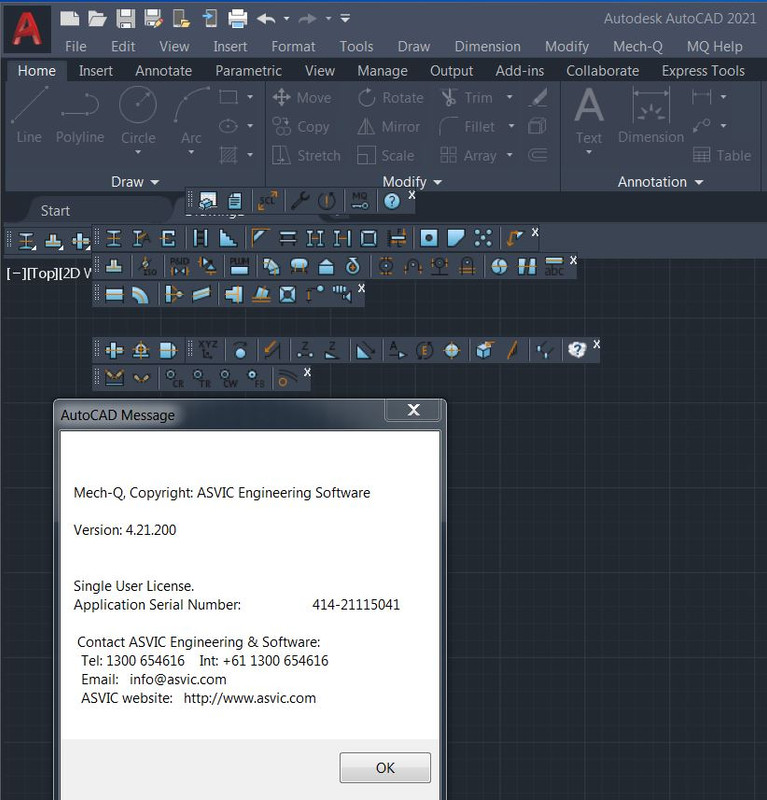The height and width of the screenshot is (800, 767).
Task: Click the Move tool button
Action: (x=302, y=97)
